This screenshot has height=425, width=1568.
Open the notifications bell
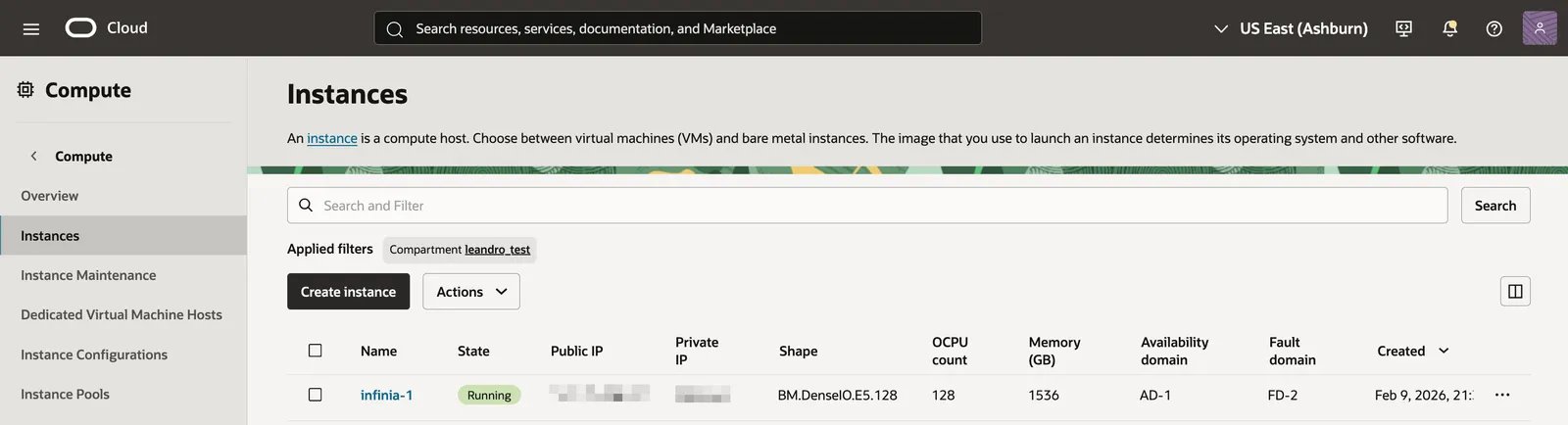1449,28
